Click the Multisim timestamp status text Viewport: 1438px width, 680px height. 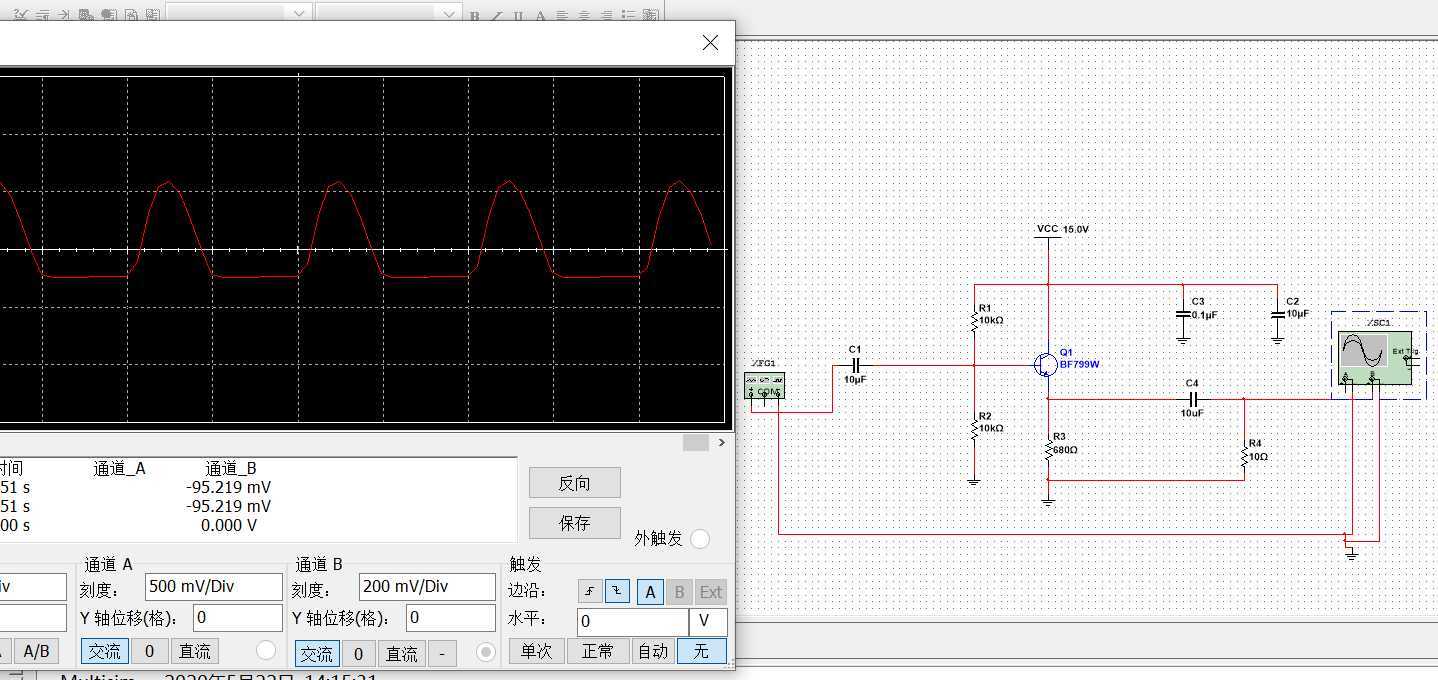click(x=219, y=676)
